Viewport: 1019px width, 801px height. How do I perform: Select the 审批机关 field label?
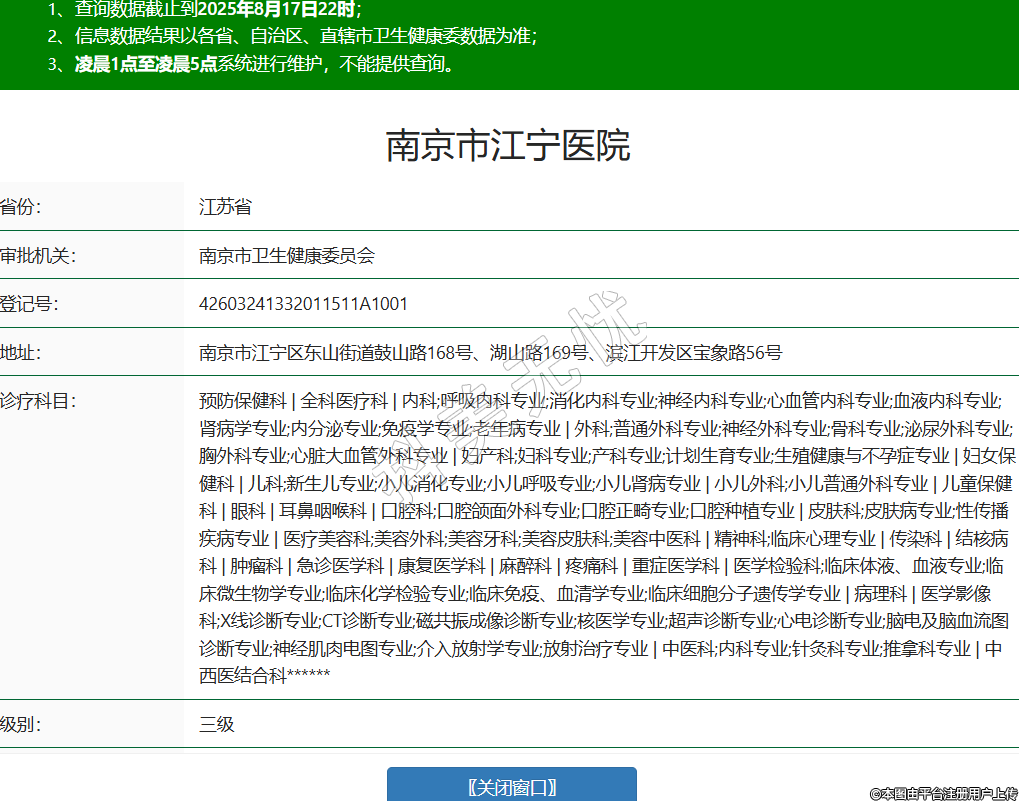(37, 256)
